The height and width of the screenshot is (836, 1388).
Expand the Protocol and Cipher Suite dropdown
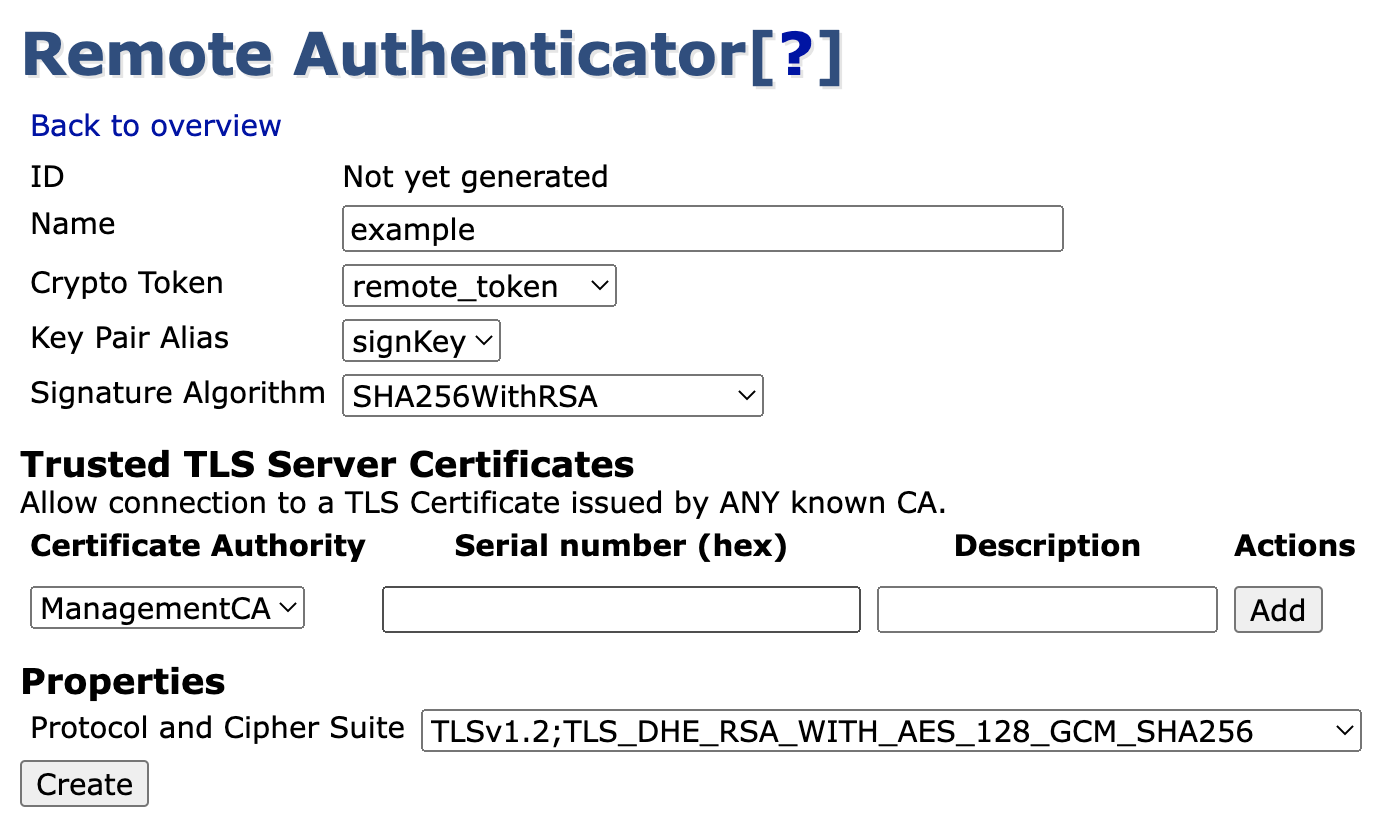pyautogui.click(x=891, y=731)
